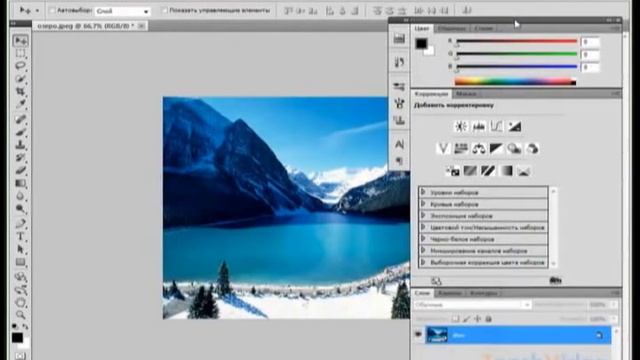
Task: Add a Hue/Saturation adjustment
Action: coord(461,149)
